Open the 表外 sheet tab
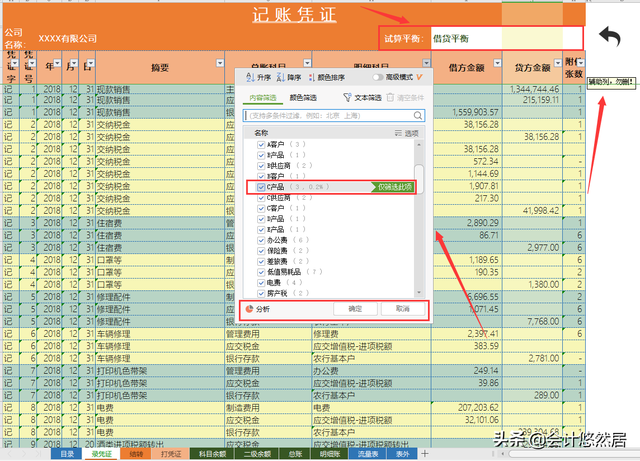This screenshot has width=640, height=461. point(402,454)
